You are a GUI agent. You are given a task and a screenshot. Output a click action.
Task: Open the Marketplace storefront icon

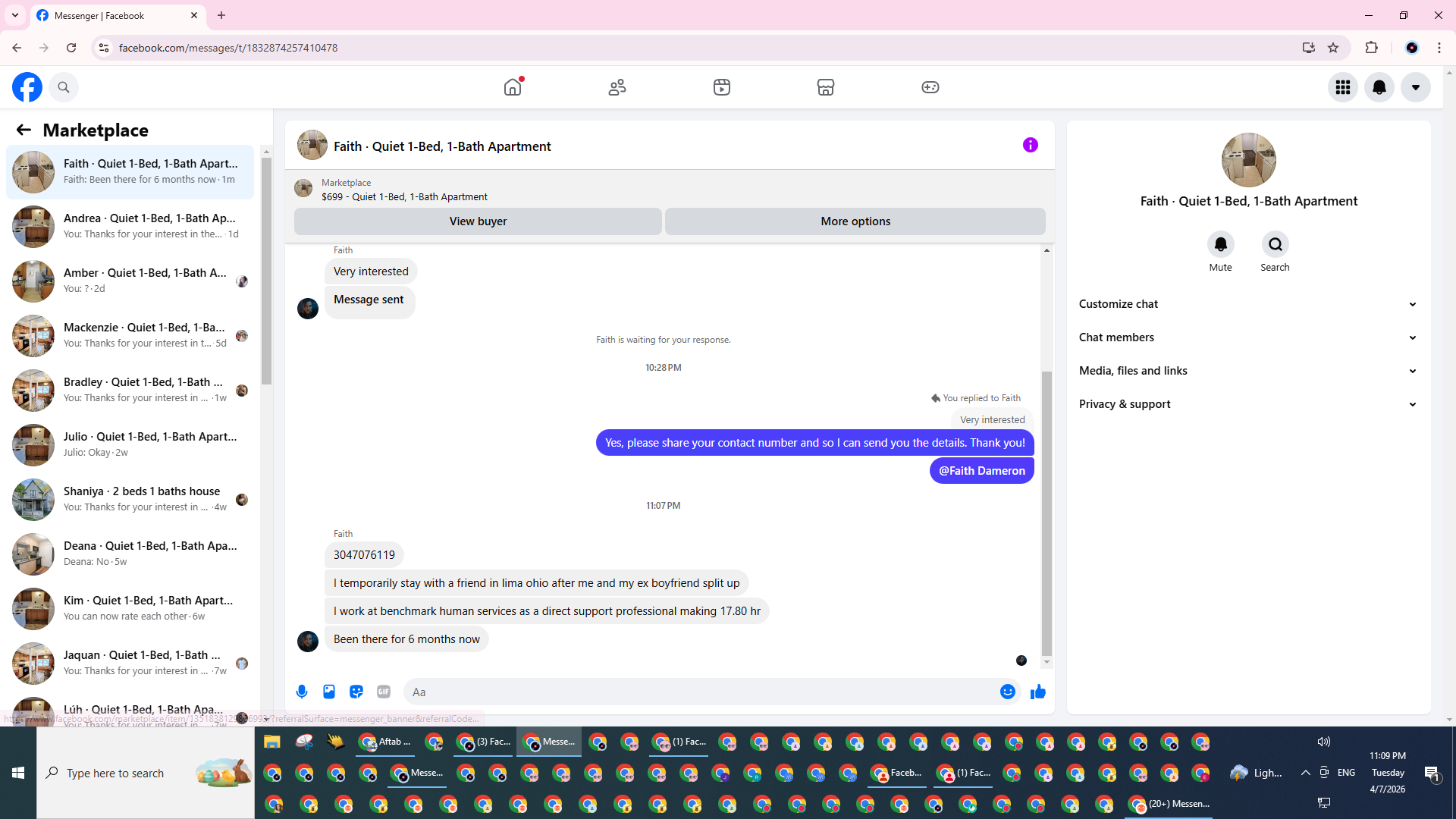click(826, 87)
